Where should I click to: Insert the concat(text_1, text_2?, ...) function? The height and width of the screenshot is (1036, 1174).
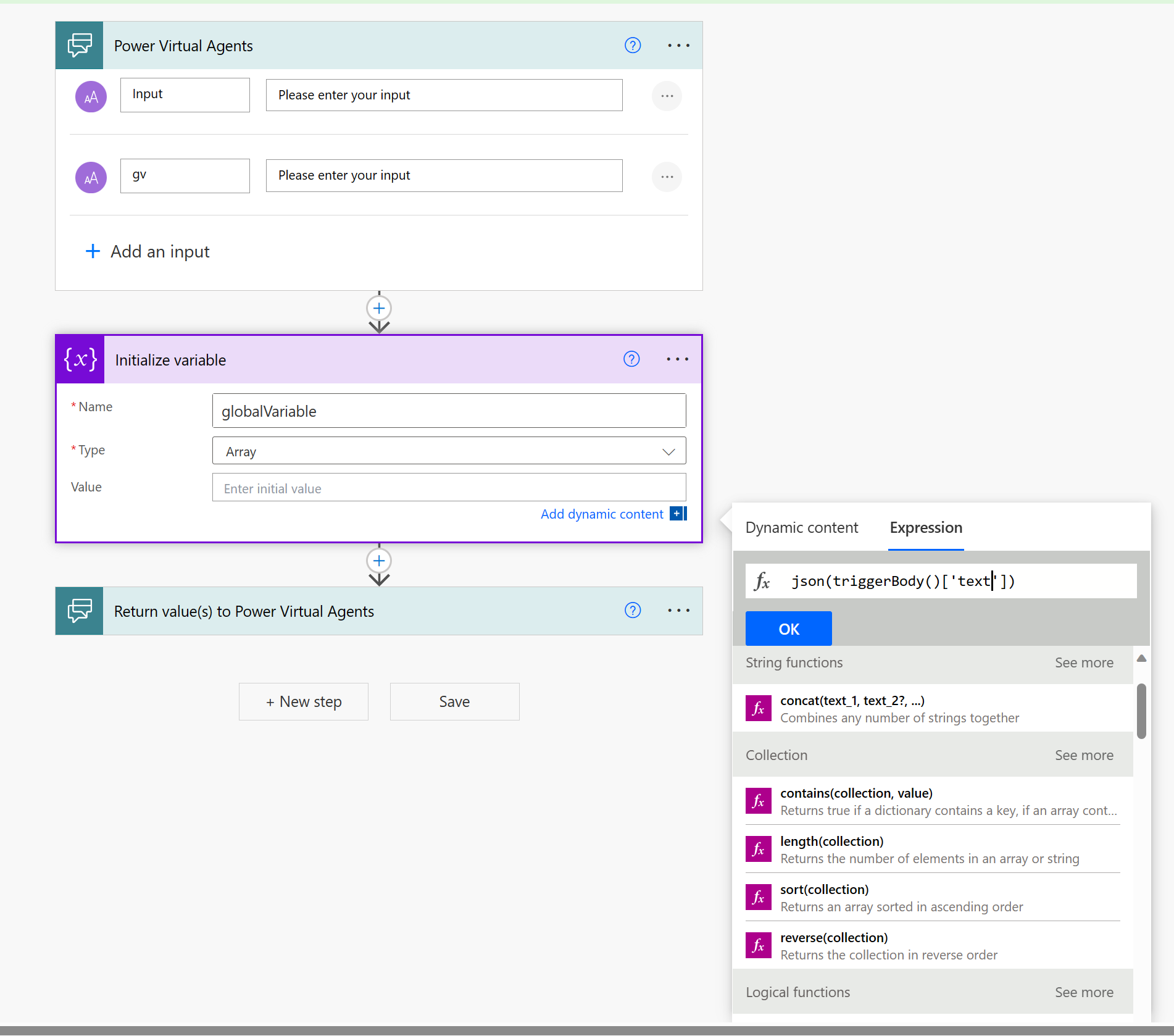(x=933, y=708)
